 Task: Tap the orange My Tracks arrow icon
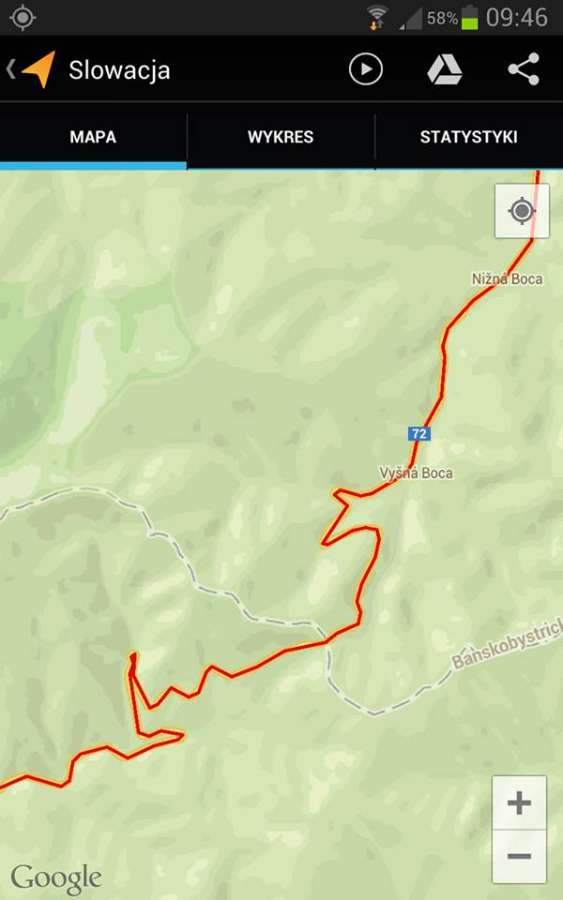[x=38, y=69]
